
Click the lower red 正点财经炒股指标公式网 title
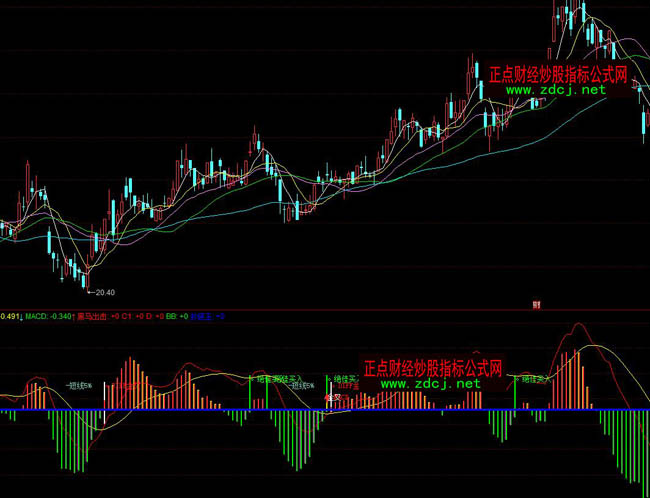(432, 367)
